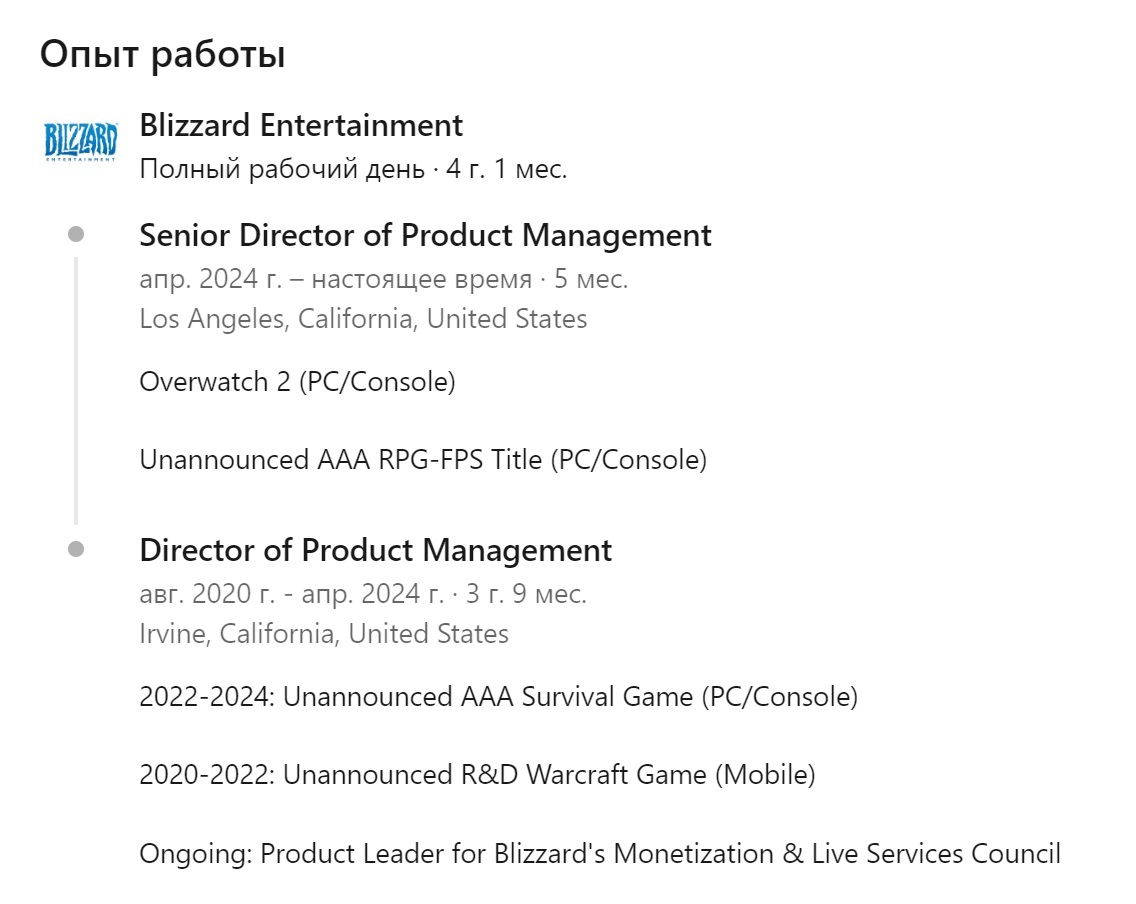Viewport: 1136px width, 904px height.
Task: Click the vertical timeline line between the roles
Action: [x=76, y=391]
